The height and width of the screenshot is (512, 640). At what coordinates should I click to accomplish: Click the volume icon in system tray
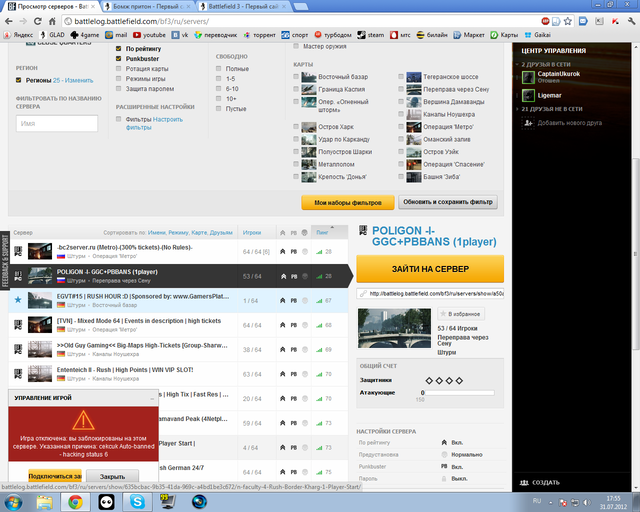tap(587, 502)
